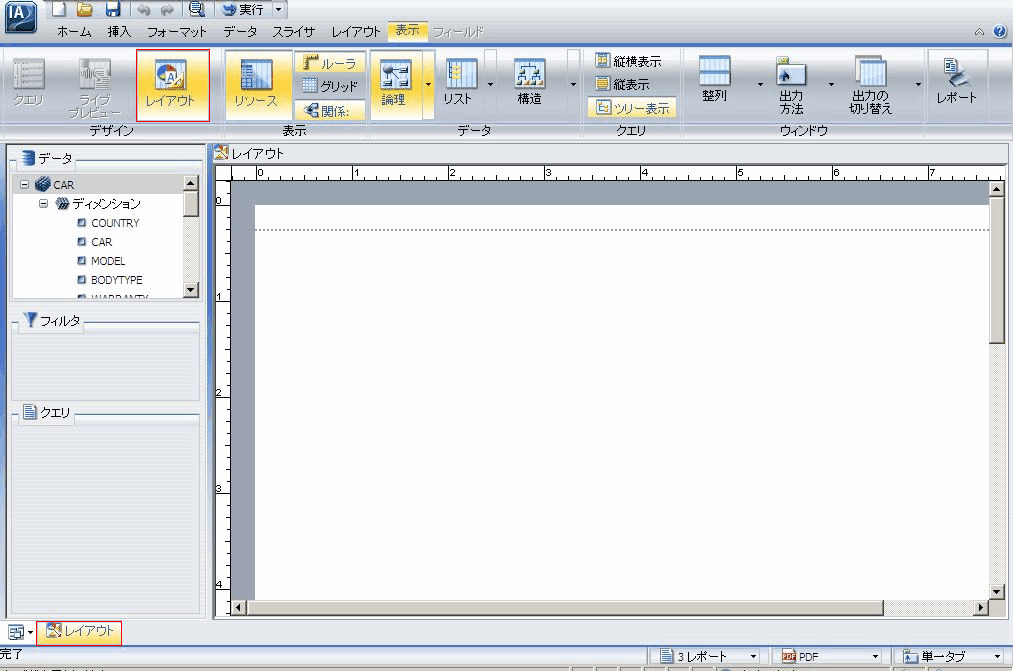Click the canvas scroll down arrow
The height and width of the screenshot is (671, 1013).
tap(996, 592)
